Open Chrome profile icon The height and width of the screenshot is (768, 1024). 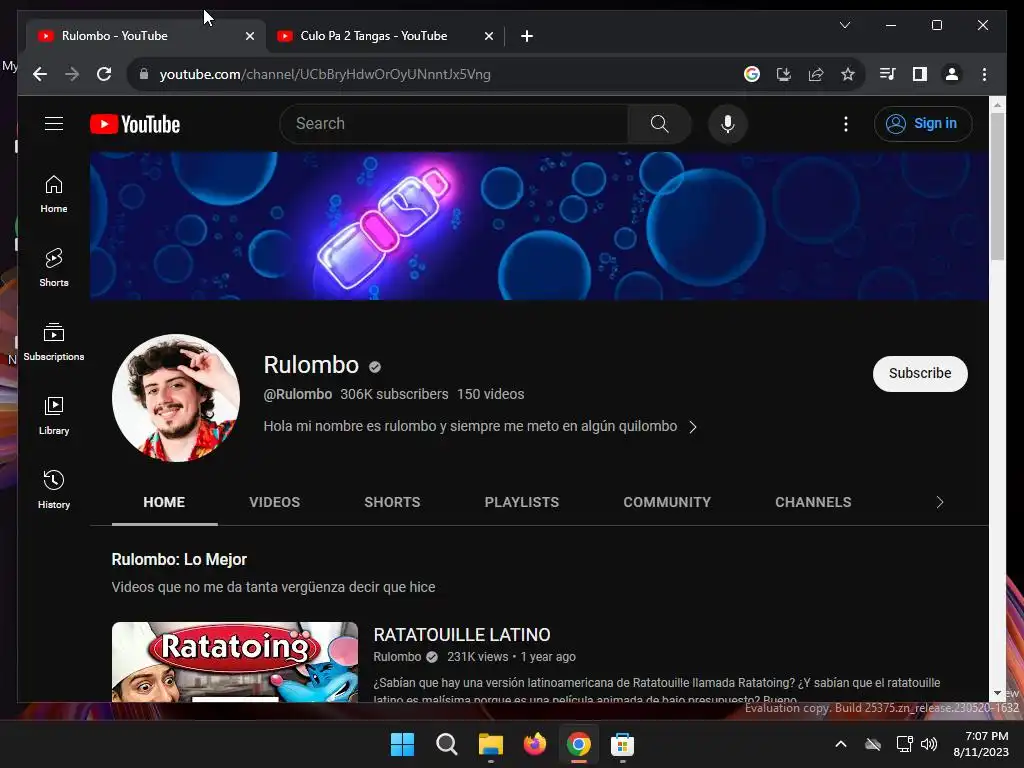[x=952, y=74]
